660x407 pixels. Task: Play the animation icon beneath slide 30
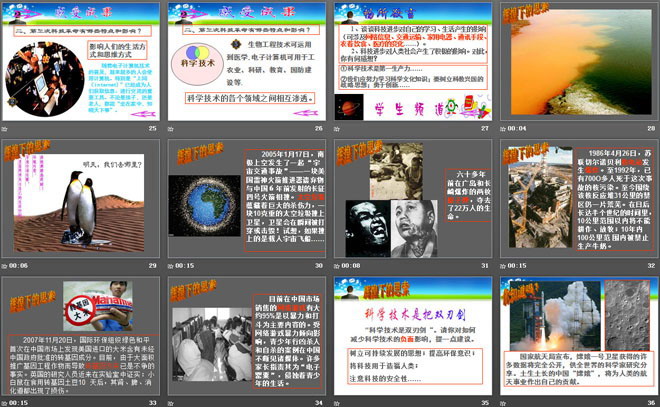[173, 265]
